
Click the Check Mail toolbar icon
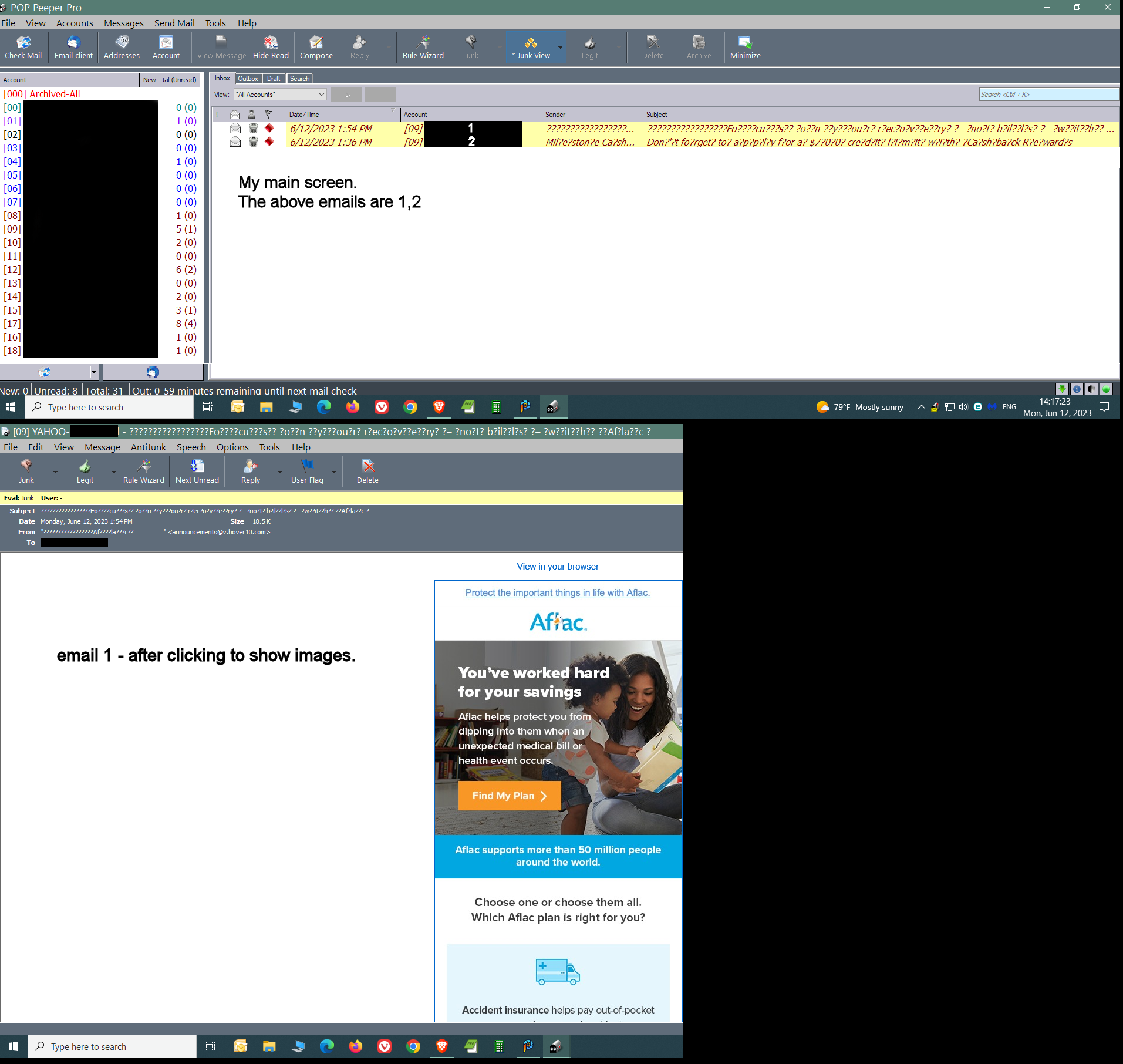point(23,48)
